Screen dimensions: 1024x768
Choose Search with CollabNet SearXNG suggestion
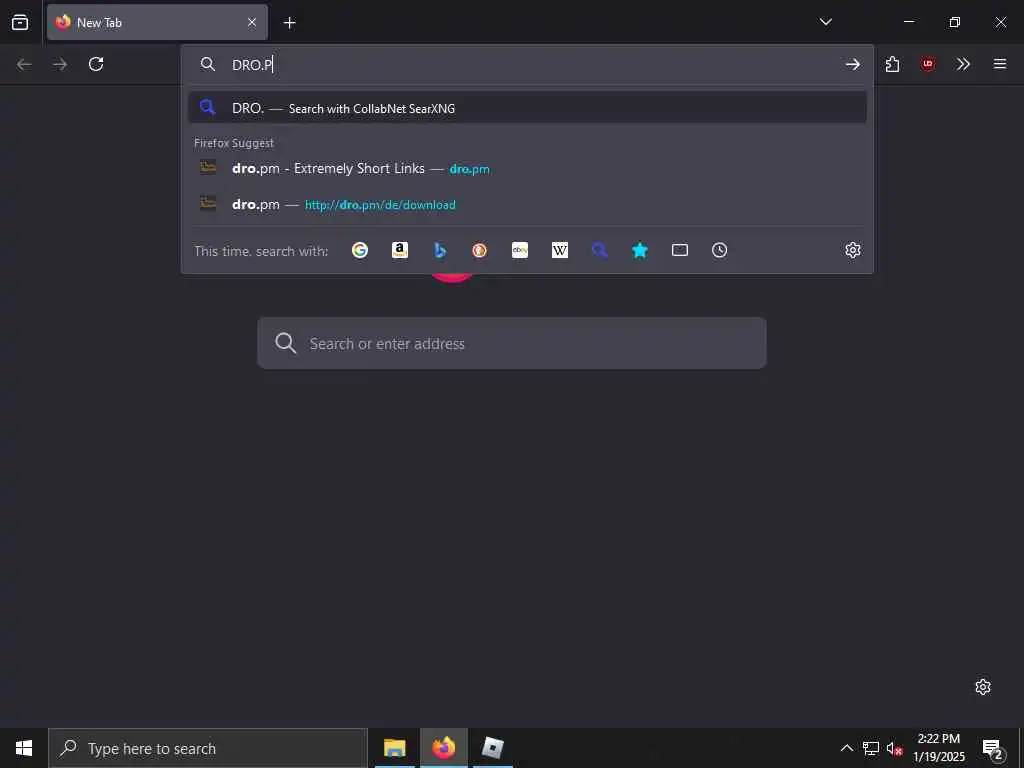(527, 108)
